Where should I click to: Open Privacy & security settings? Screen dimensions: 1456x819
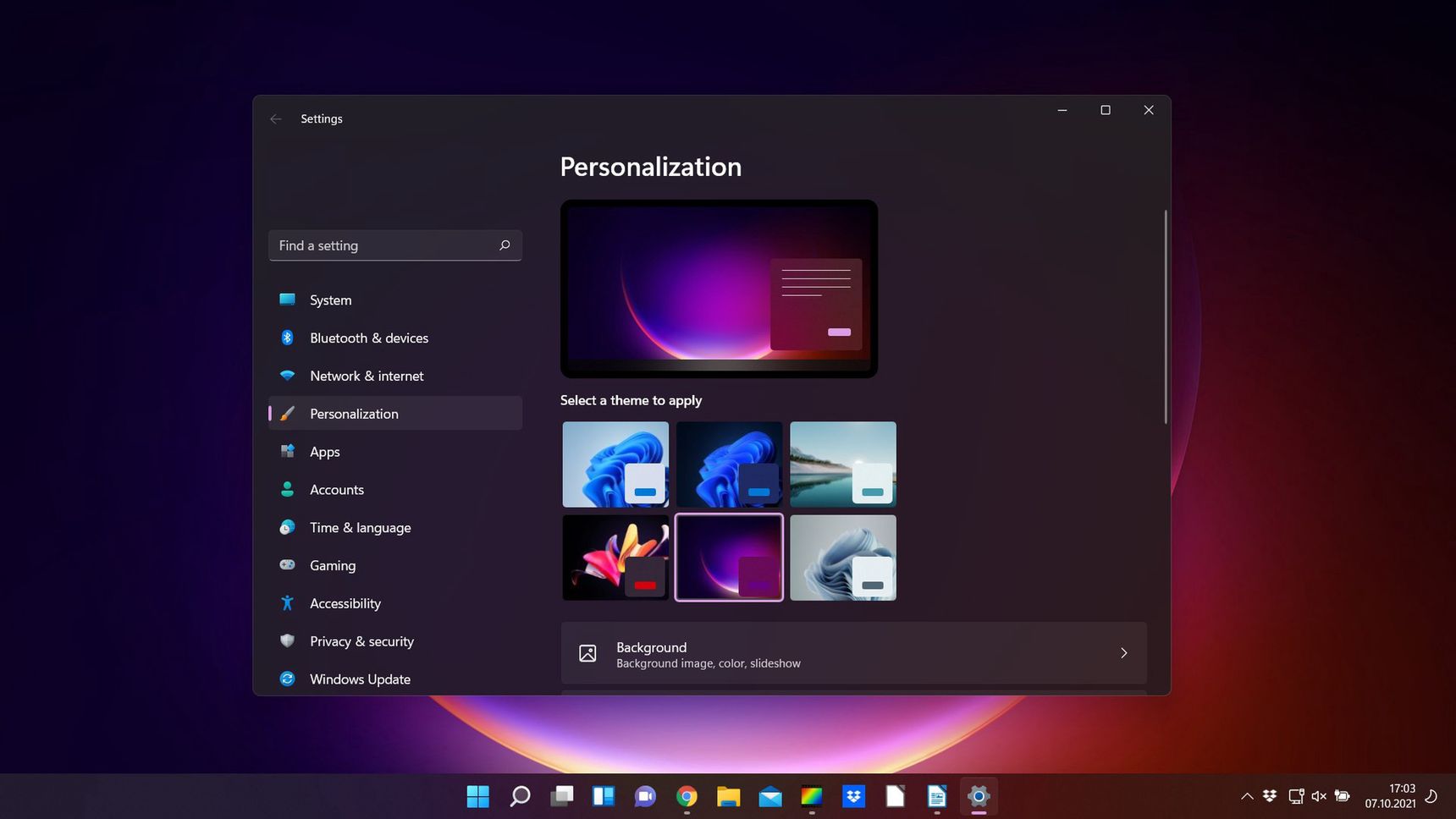click(x=394, y=641)
